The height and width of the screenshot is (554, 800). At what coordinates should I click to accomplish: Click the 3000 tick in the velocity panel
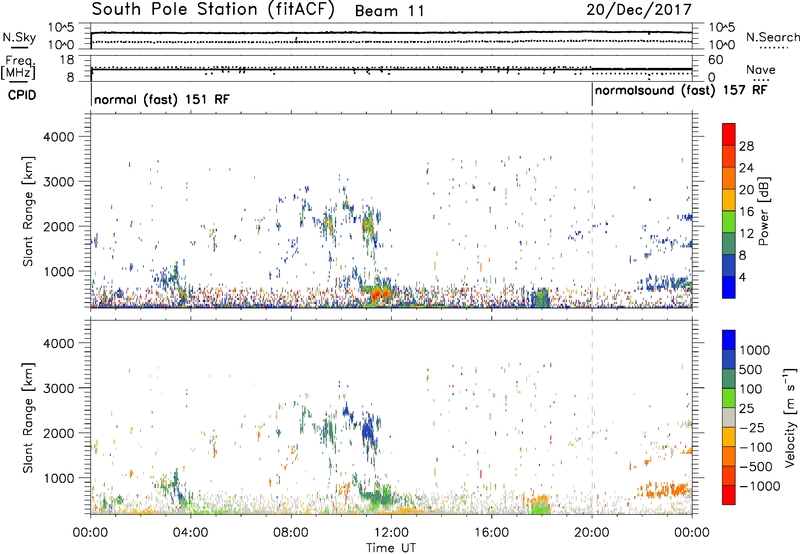[59, 388]
